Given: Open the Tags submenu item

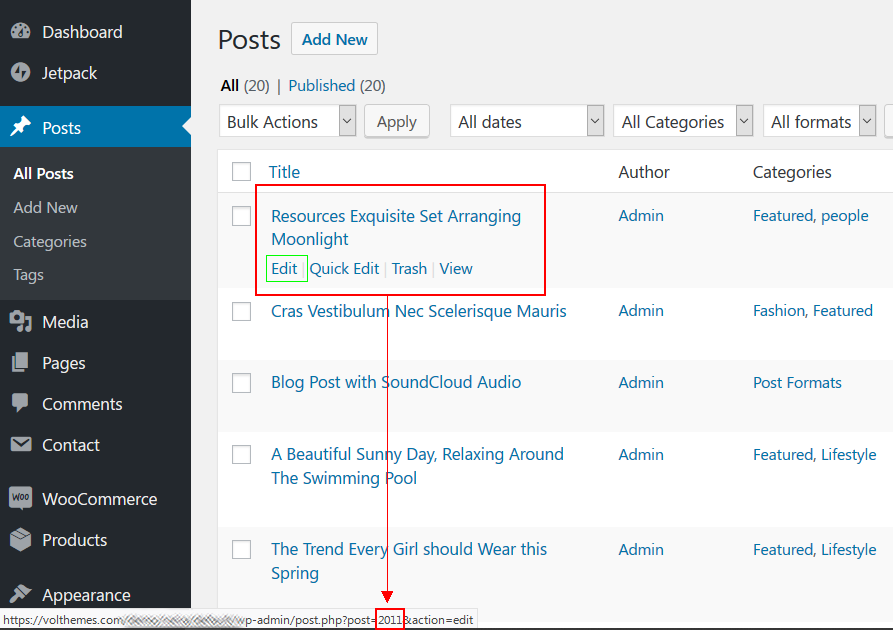Looking at the screenshot, I should pyautogui.click(x=28, y=275).
